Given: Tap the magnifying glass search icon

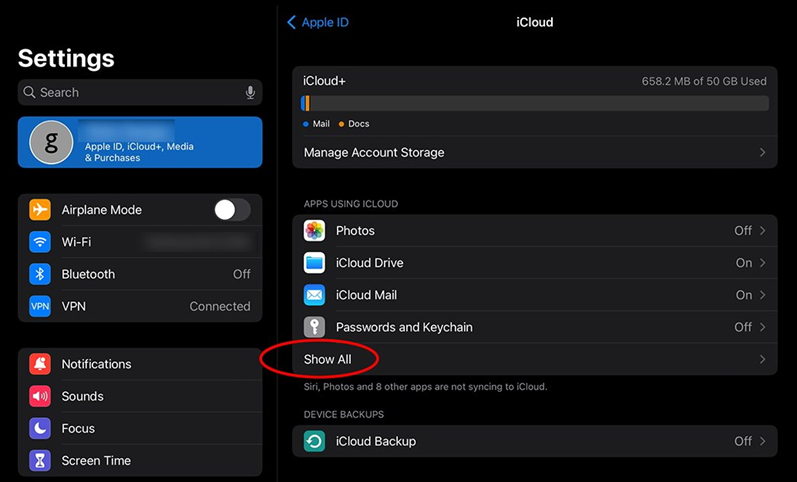Looking at the screenshot, I should [29, 92].
